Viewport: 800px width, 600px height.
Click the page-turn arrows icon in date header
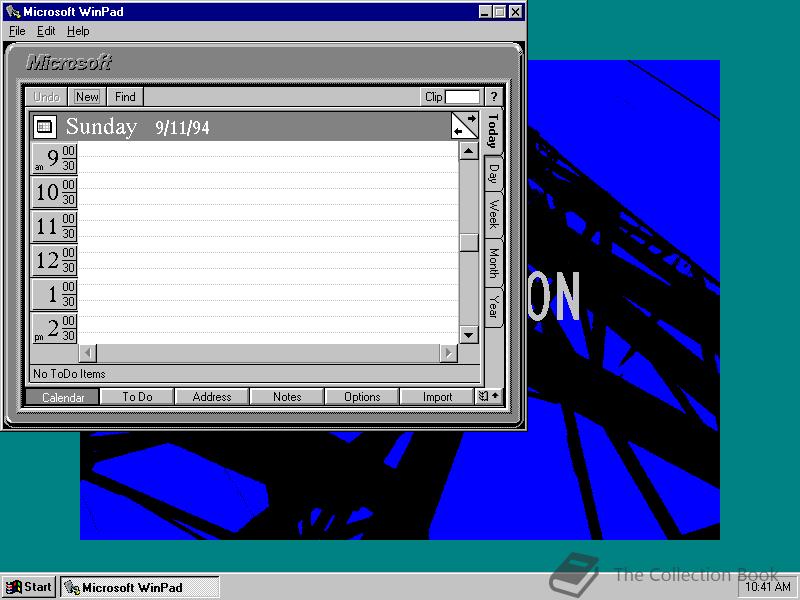(x=465, y=125)
